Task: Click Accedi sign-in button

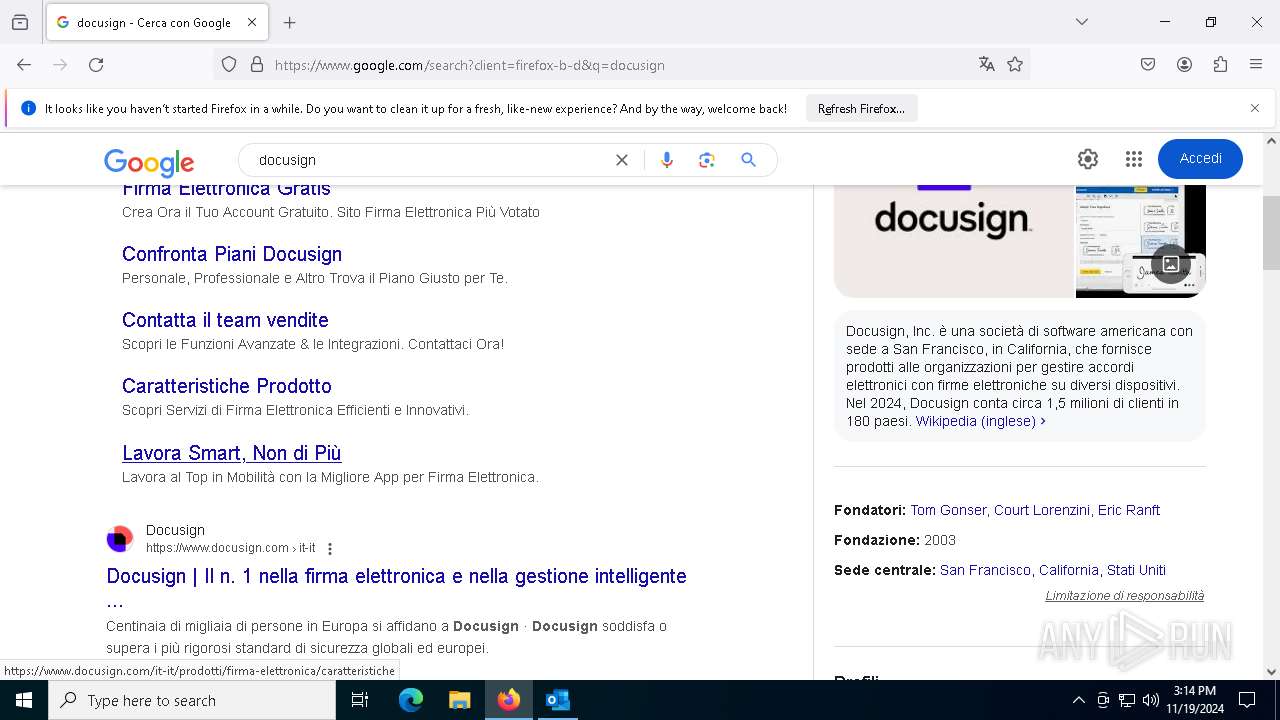Action: point(1200,159)
